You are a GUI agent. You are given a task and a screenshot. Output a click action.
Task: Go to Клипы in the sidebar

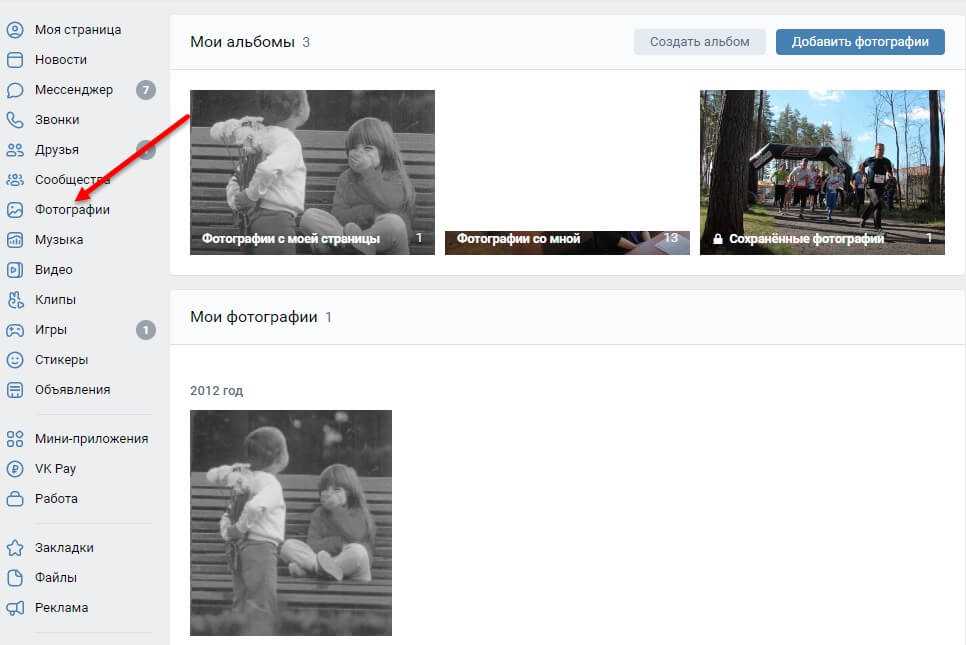[55, 300]
